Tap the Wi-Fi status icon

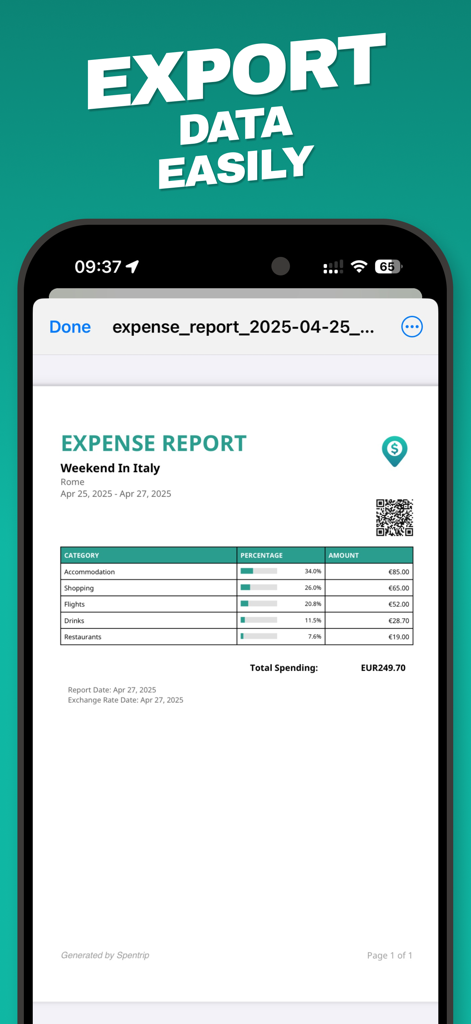[x=359, y=266]
